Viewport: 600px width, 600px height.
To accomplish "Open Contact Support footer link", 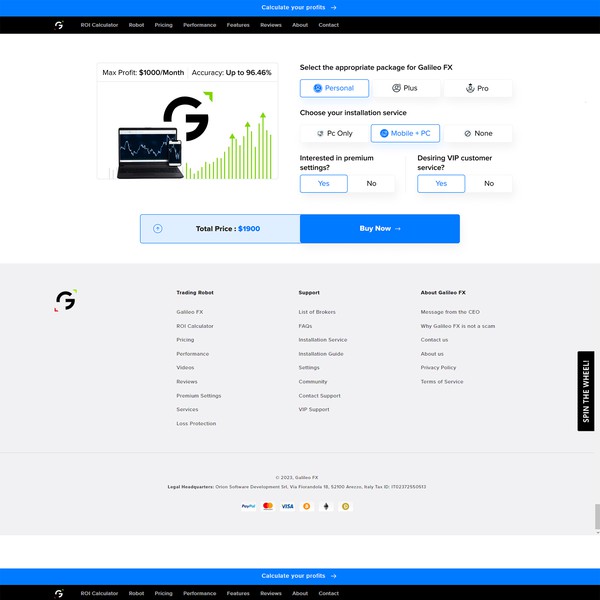I will point(320,396).
